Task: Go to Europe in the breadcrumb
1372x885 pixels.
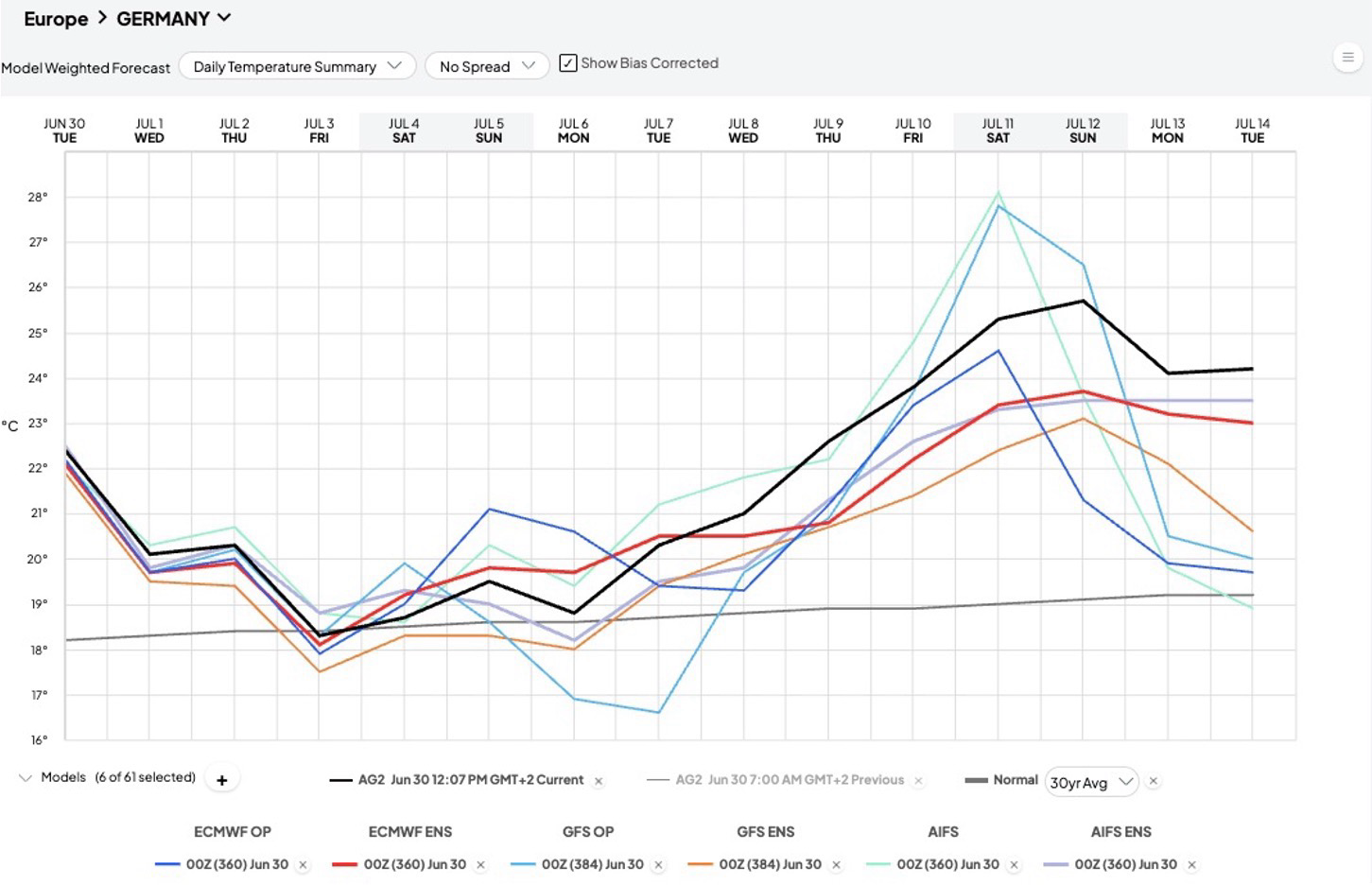Action: click(56, 19)
